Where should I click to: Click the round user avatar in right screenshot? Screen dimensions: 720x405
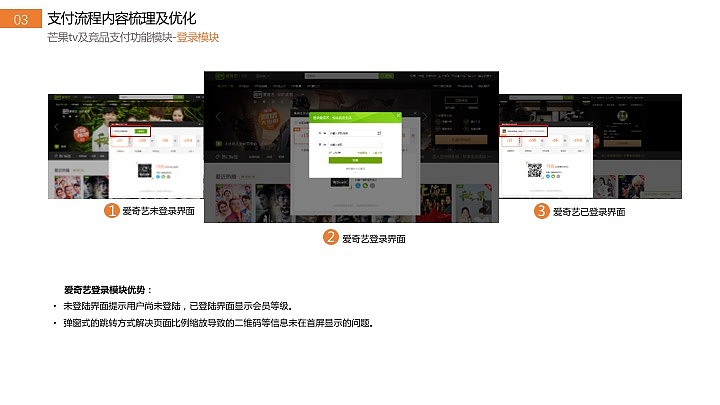pyautogui.click(x=622, y=116)
